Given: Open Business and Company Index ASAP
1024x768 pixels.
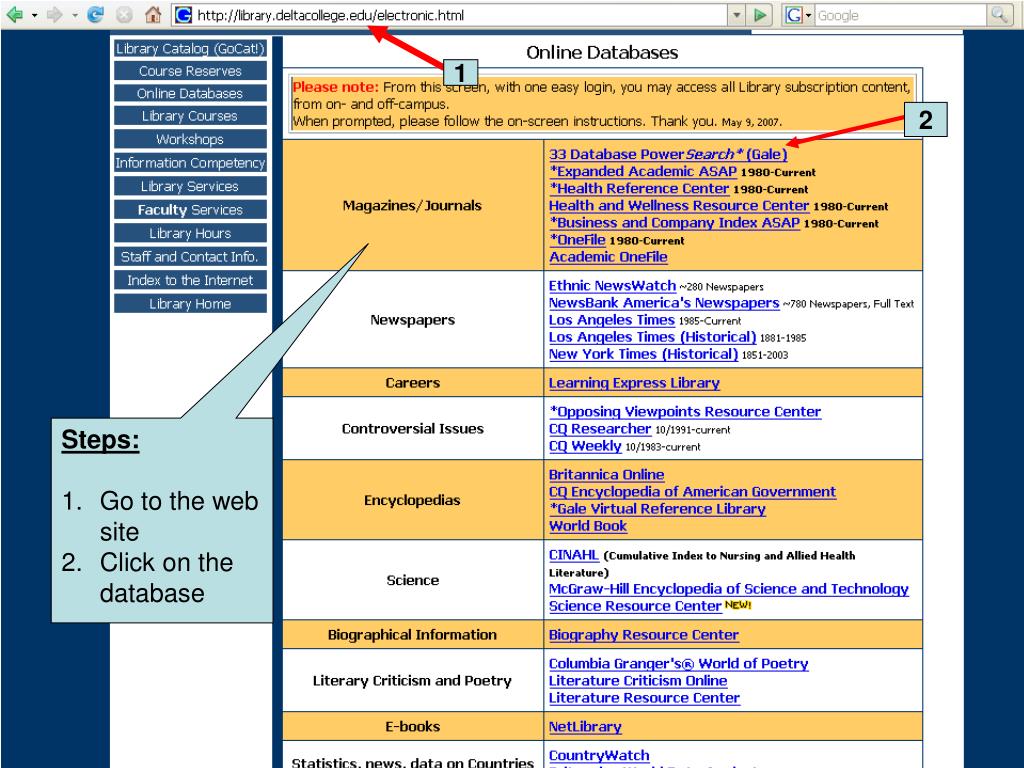Looking at the screenshot, I should pyautogui.click(x=675, y=222).
